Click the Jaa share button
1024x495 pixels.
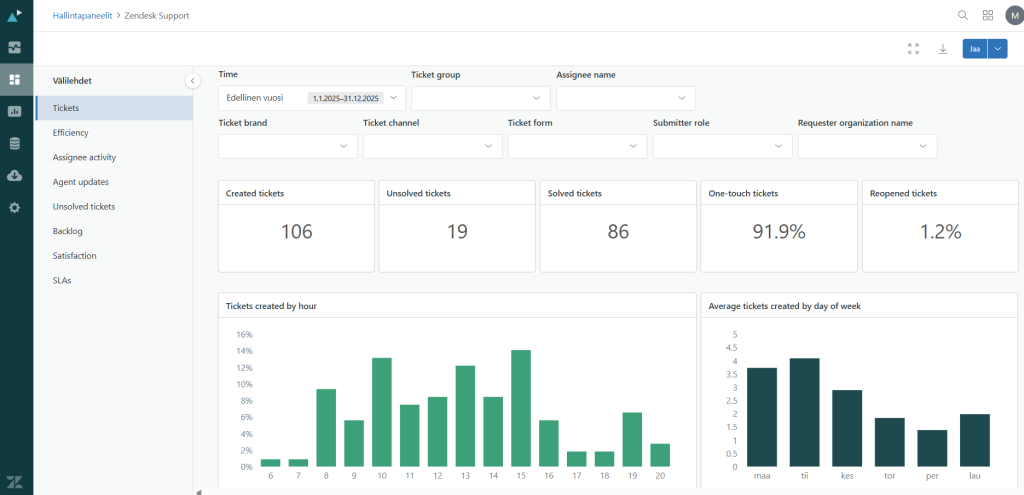[x=974, y=48]
